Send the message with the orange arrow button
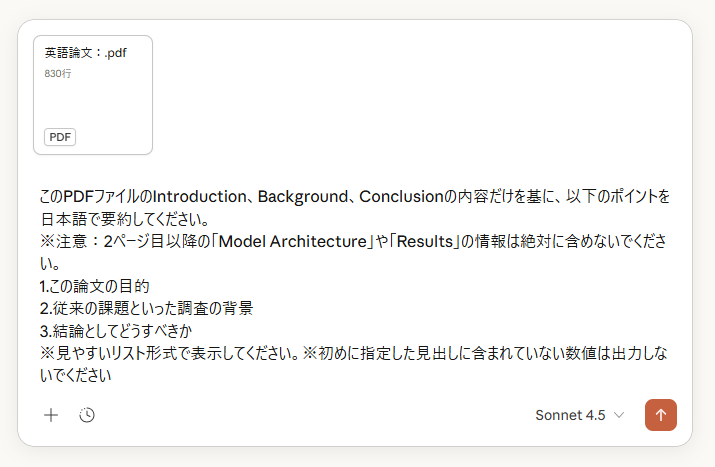715x467 pixels. (661, 415)
